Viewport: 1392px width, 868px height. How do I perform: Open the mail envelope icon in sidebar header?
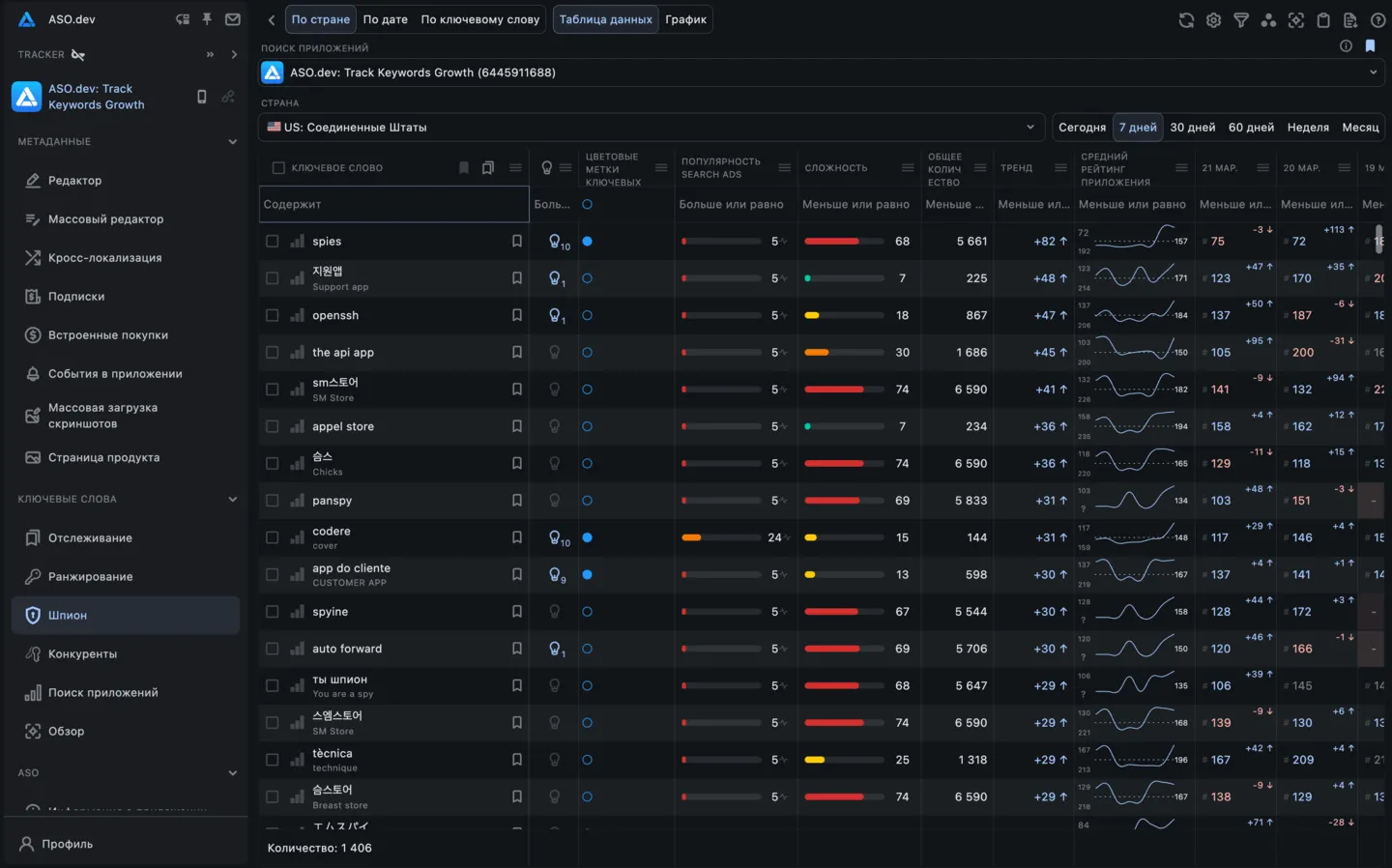(x=233, y=19)
